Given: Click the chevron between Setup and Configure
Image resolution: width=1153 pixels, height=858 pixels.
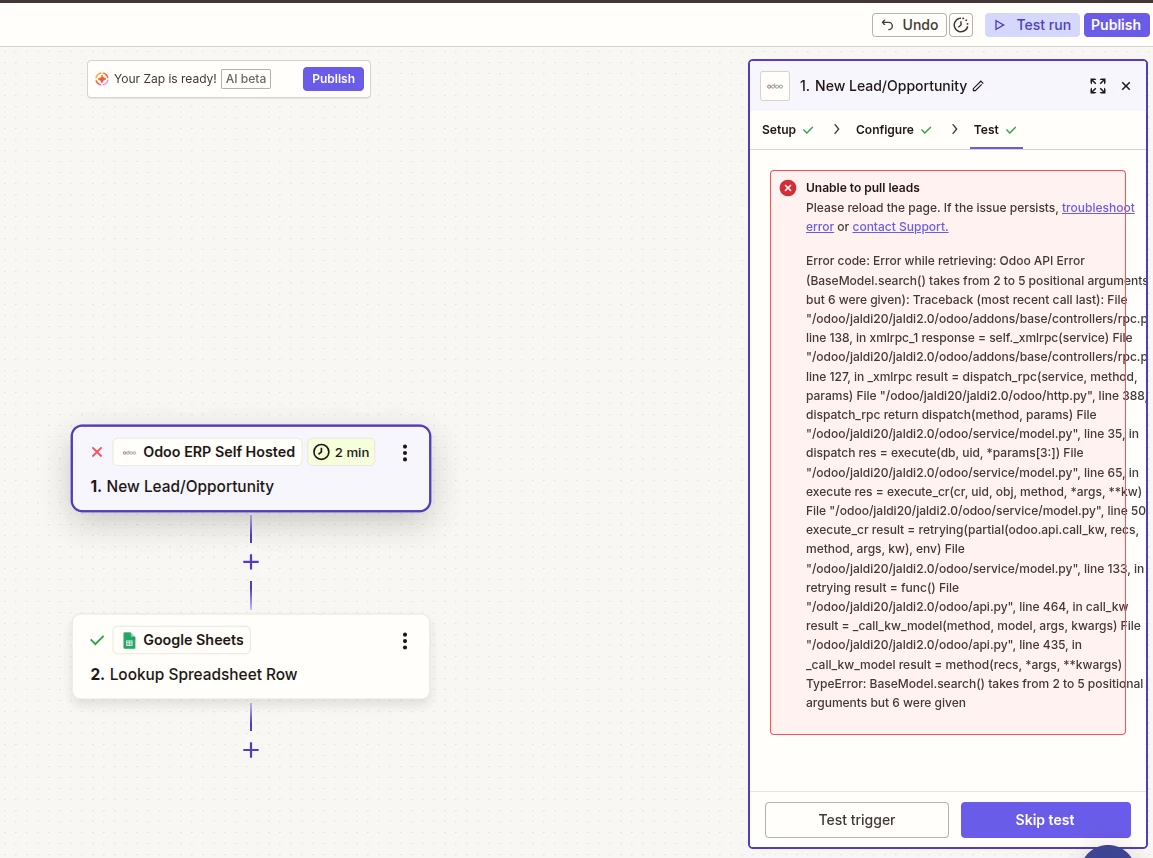Looking at the screenshot, I should [x=836, y=129].
